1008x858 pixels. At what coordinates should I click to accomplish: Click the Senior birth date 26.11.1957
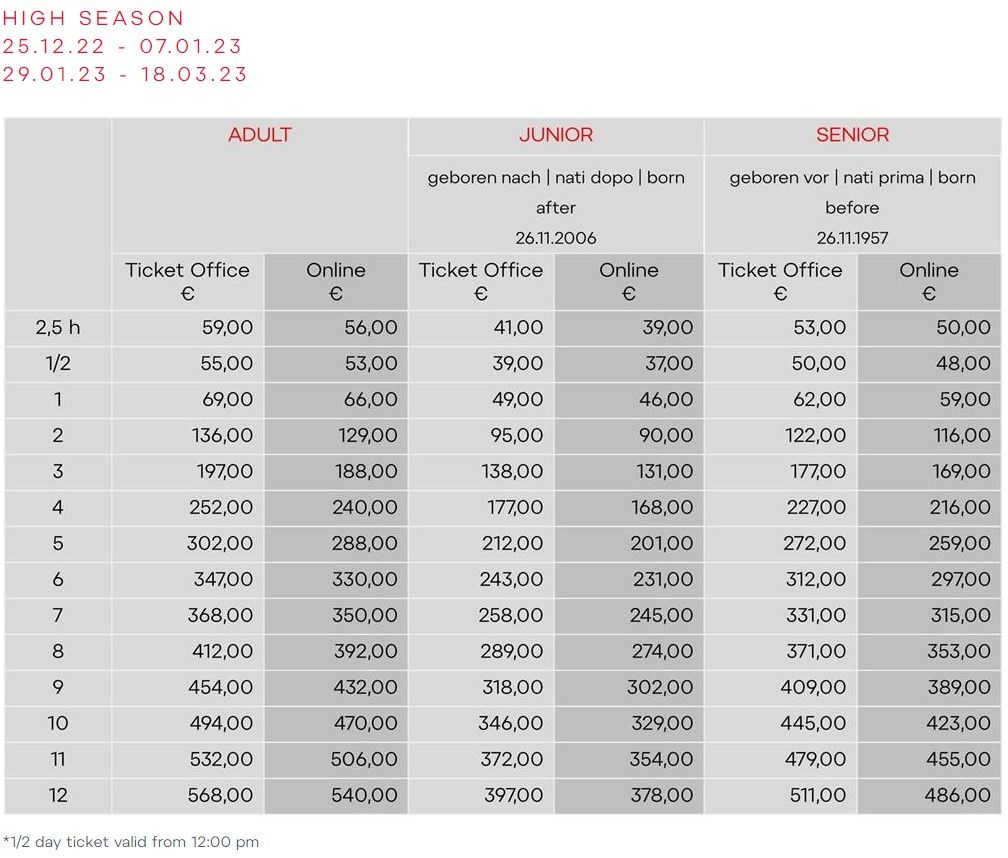(x=852, y=238)
